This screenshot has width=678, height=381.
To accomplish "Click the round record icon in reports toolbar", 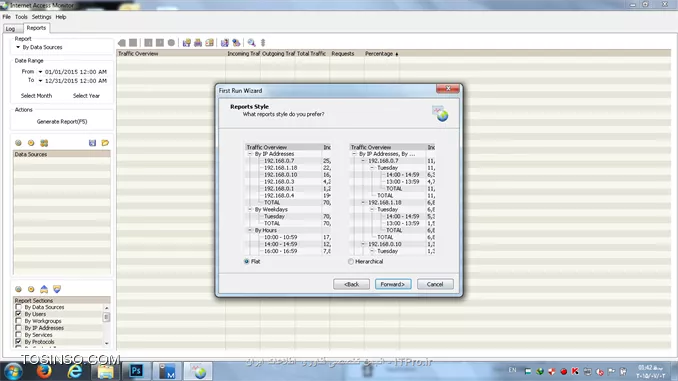I will click(171, 43).
